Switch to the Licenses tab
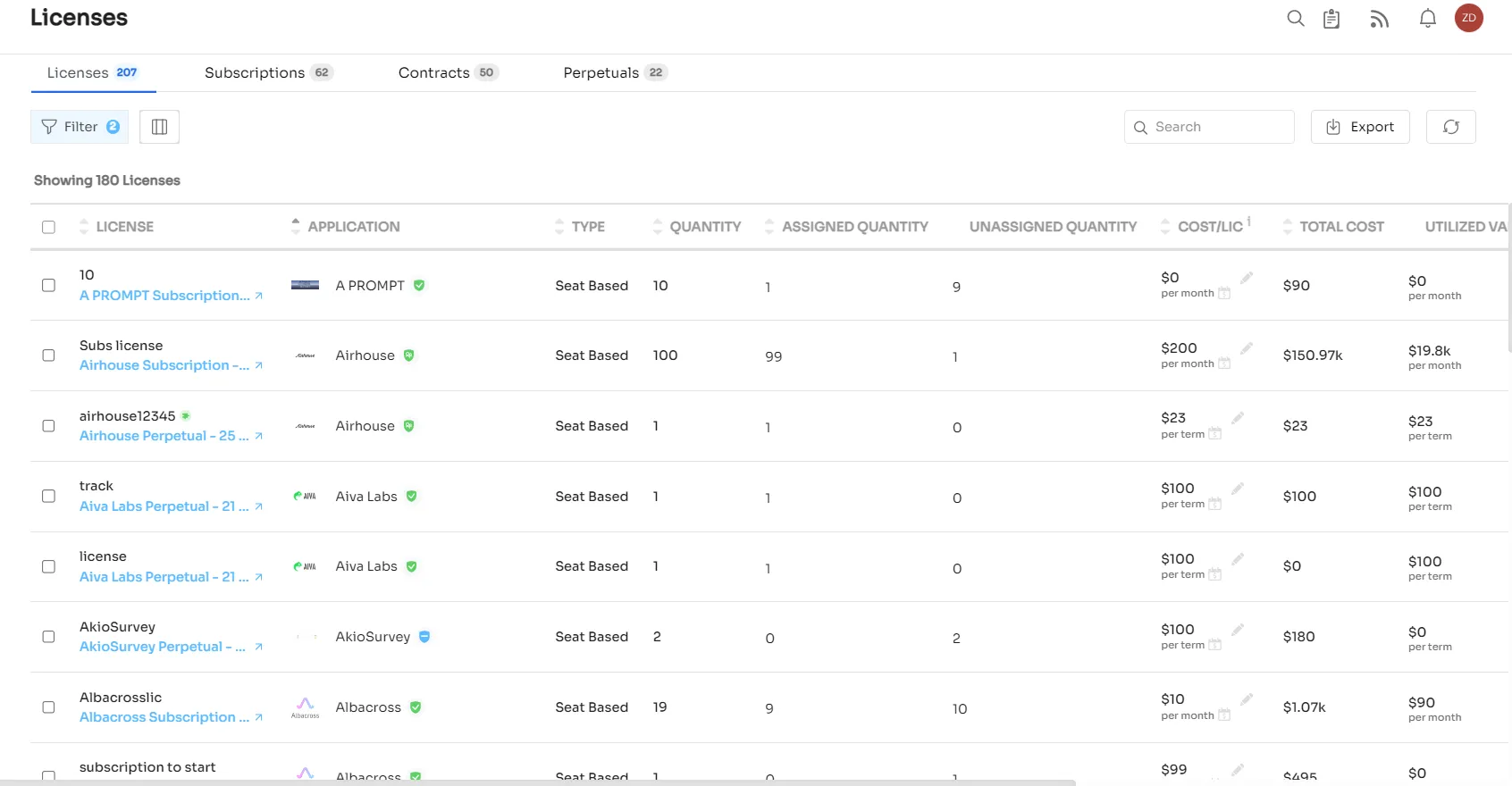Screen dimensions: 1512x786 93,72
